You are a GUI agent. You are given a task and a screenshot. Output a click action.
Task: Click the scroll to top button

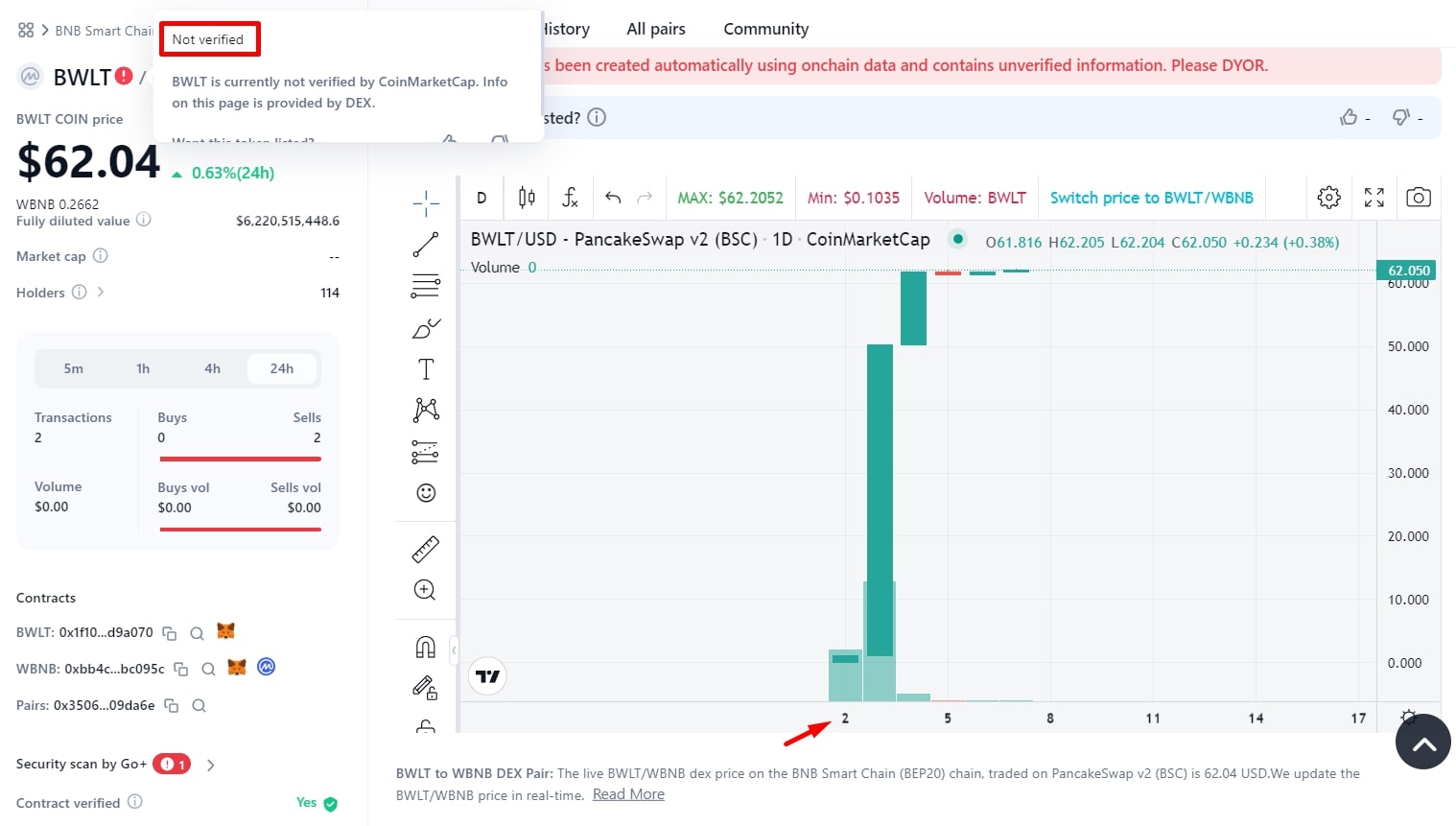1423,742
